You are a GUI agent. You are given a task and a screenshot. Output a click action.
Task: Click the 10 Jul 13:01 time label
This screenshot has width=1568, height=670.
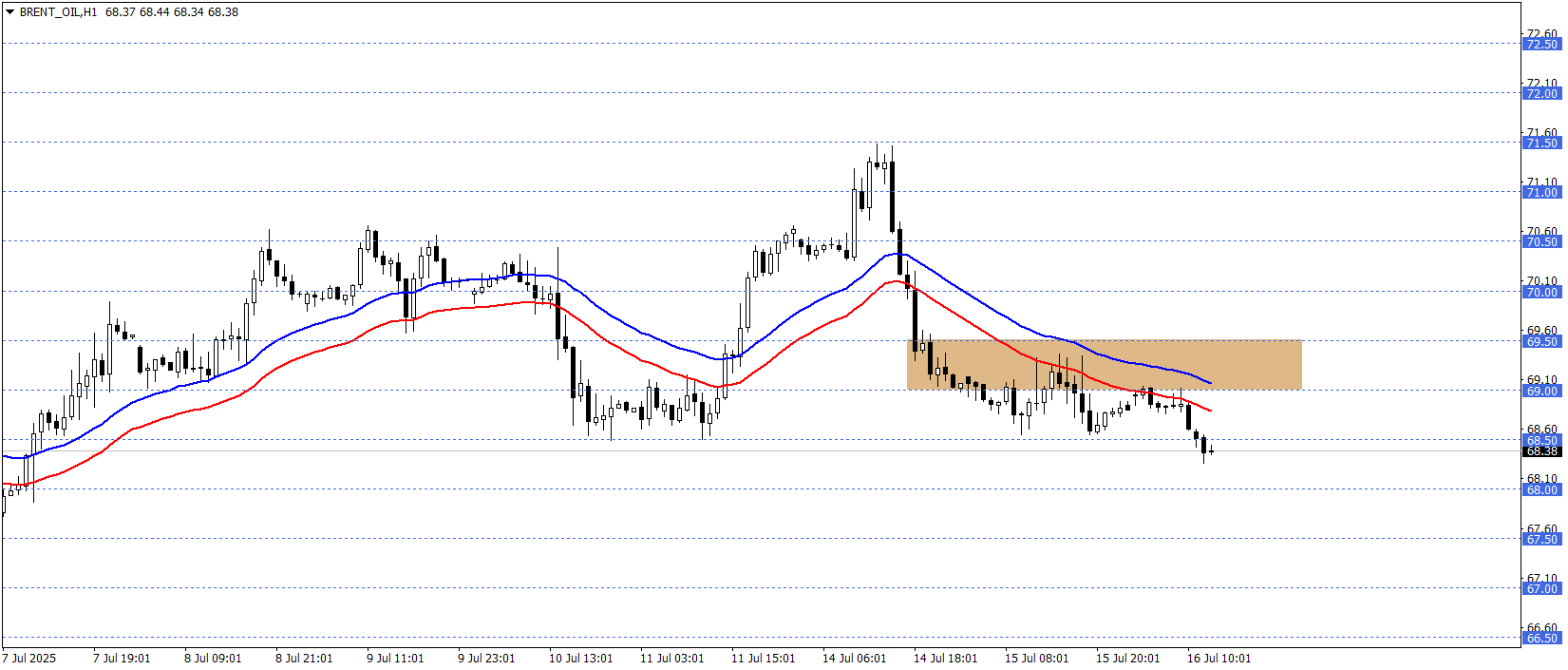point(580,658)
